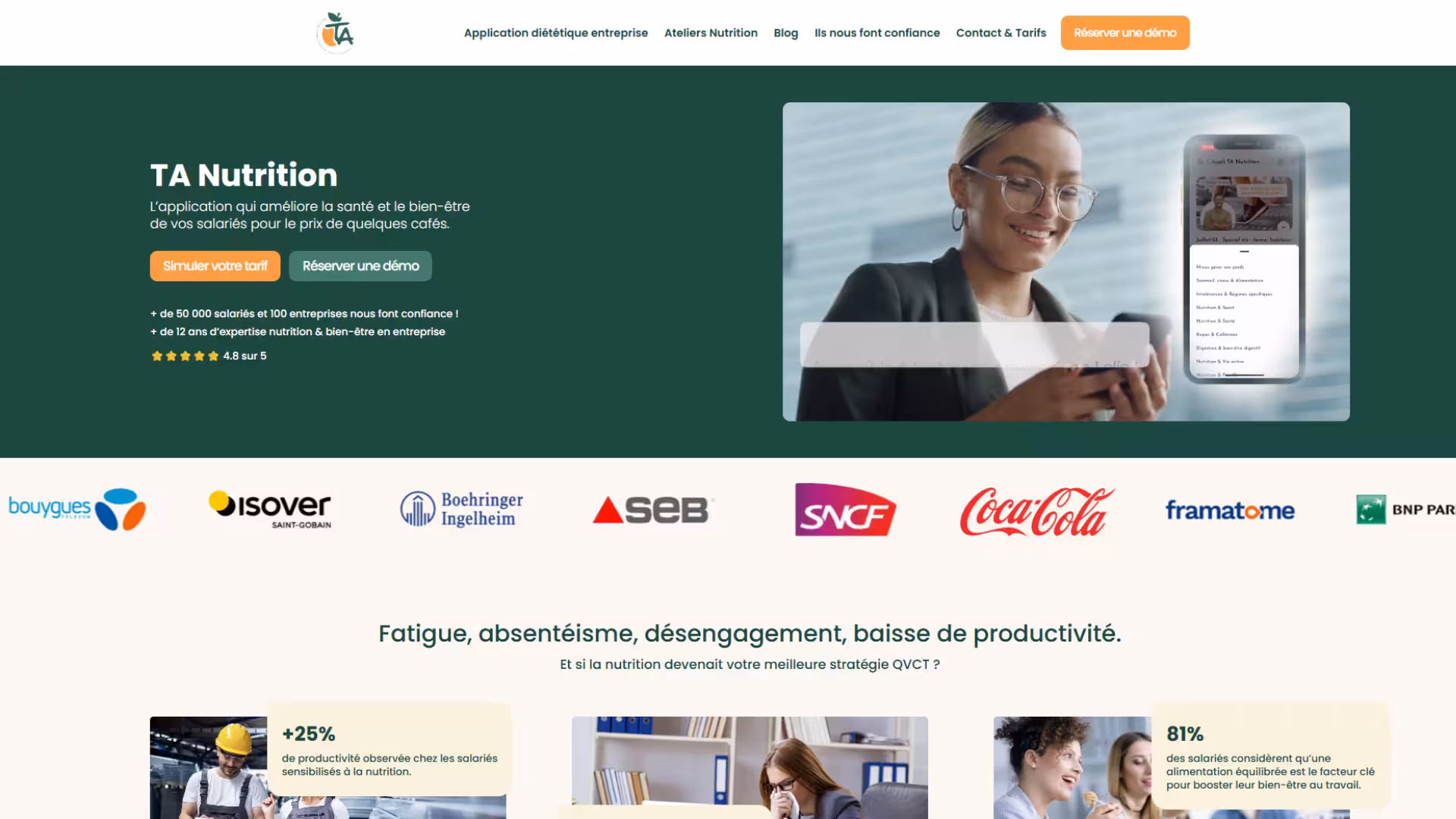Click the Coca-Cola logo
This screenshot has width=1456, height=819.
coord(1037,511)
